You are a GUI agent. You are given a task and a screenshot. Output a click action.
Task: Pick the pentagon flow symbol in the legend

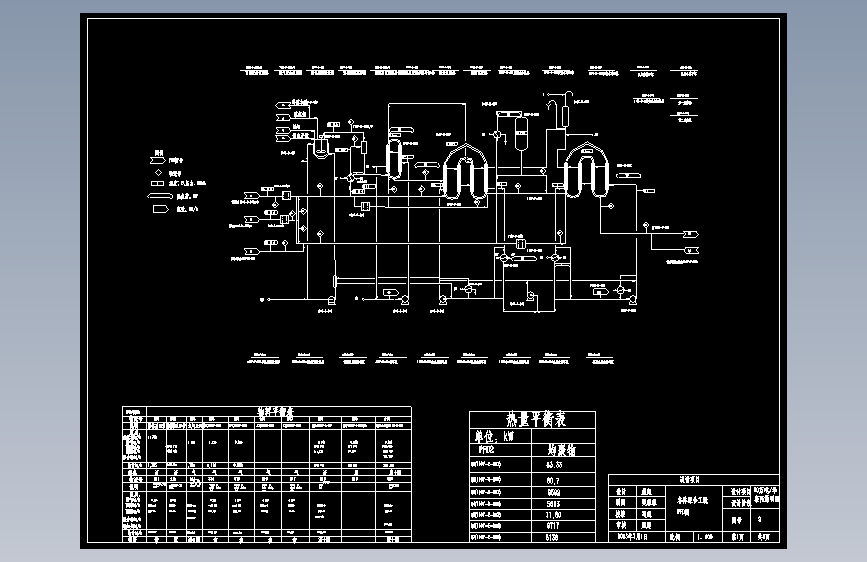pyautogui.click(x=160, y=209)
